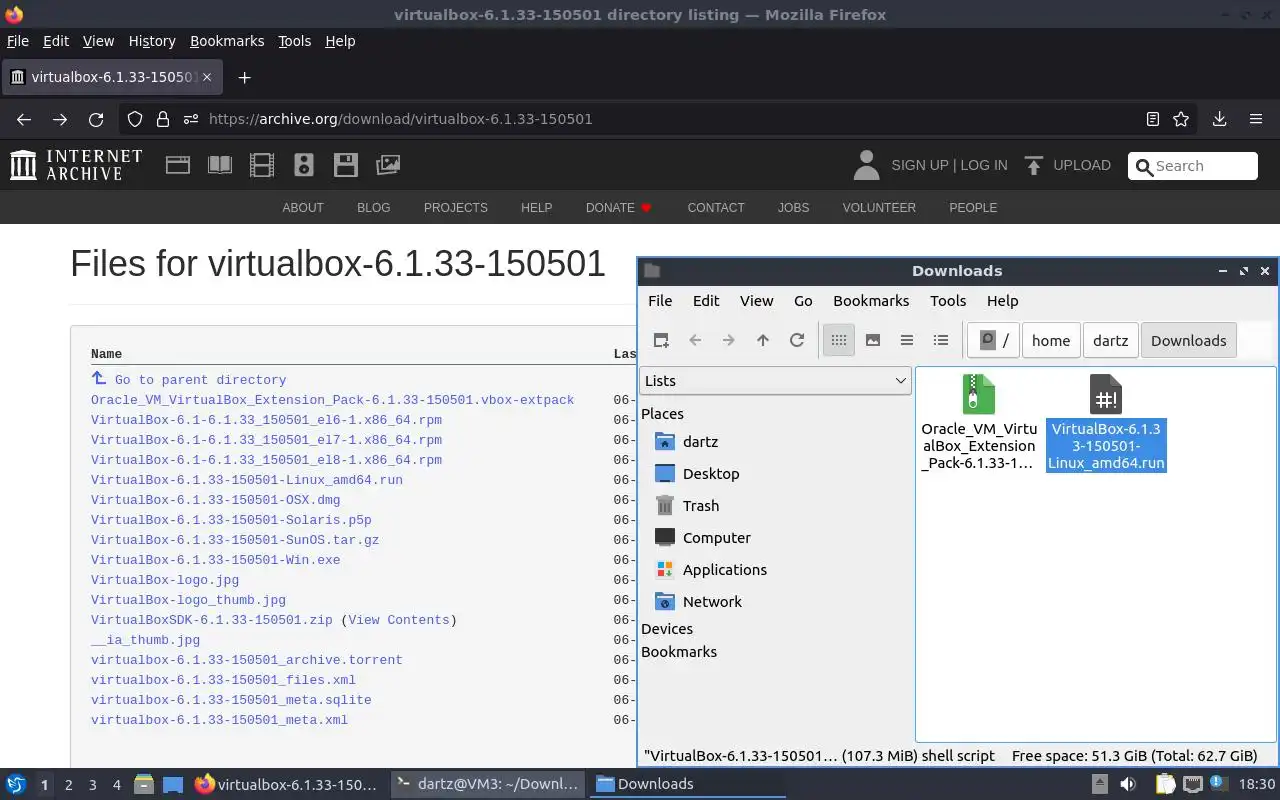The height and width of the screenshot is (800, 1280).
Task: Click the padlock site security icon
Action: coord(163,119)
